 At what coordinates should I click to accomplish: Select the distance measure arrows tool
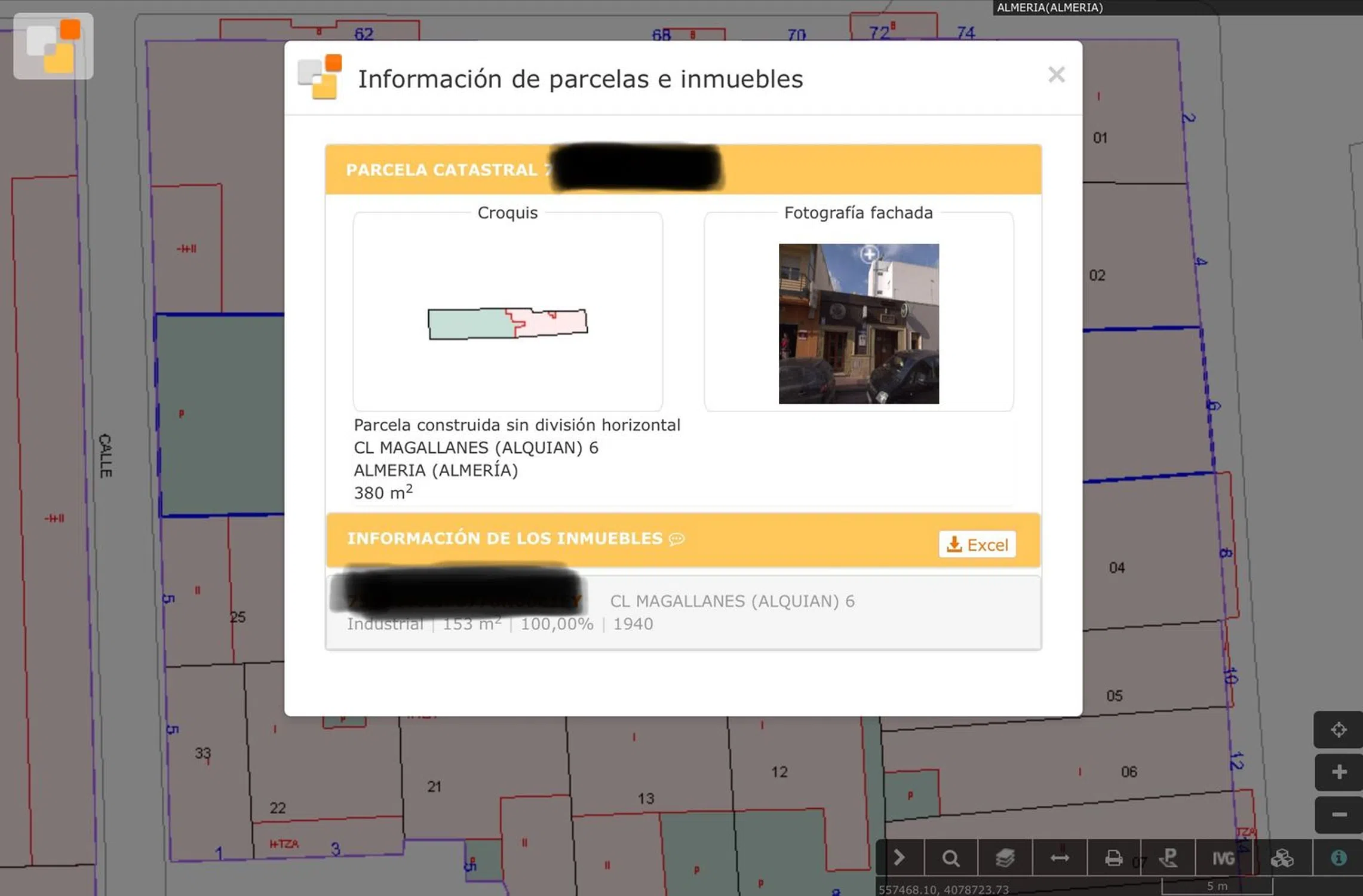(x=1059, y=858)
